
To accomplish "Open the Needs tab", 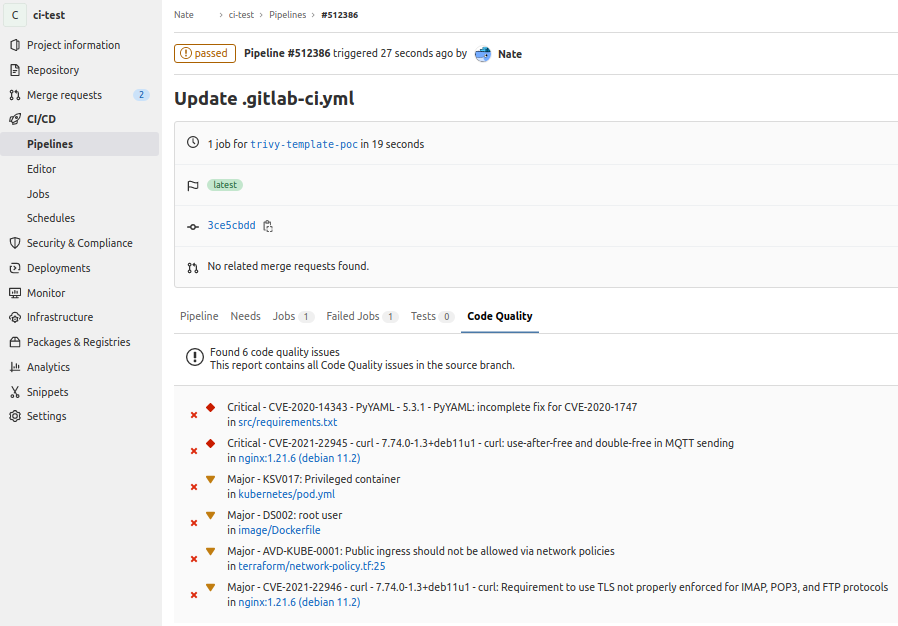I will coord(245,316).
